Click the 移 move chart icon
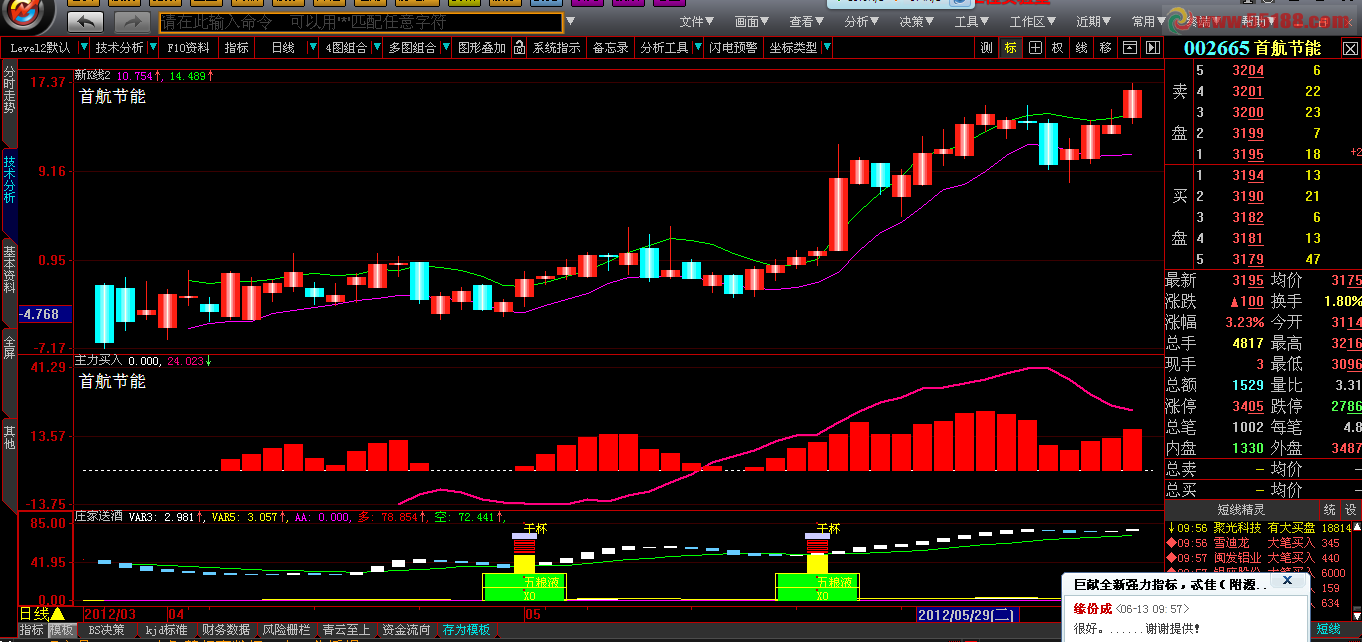Viewport: 1362px width, 642px height. [x=1105, y=47]
